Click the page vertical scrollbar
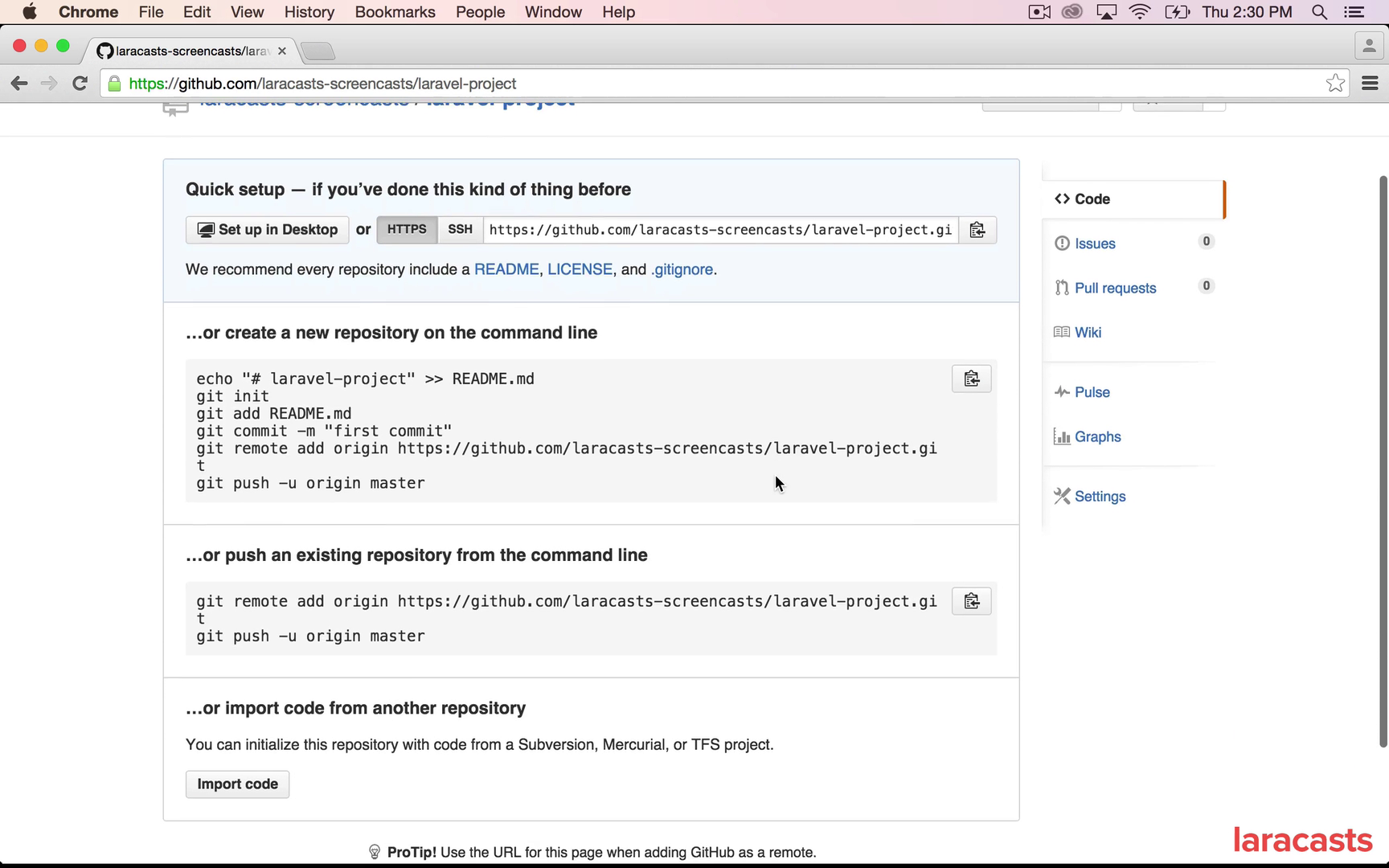 click(1383, 461)
